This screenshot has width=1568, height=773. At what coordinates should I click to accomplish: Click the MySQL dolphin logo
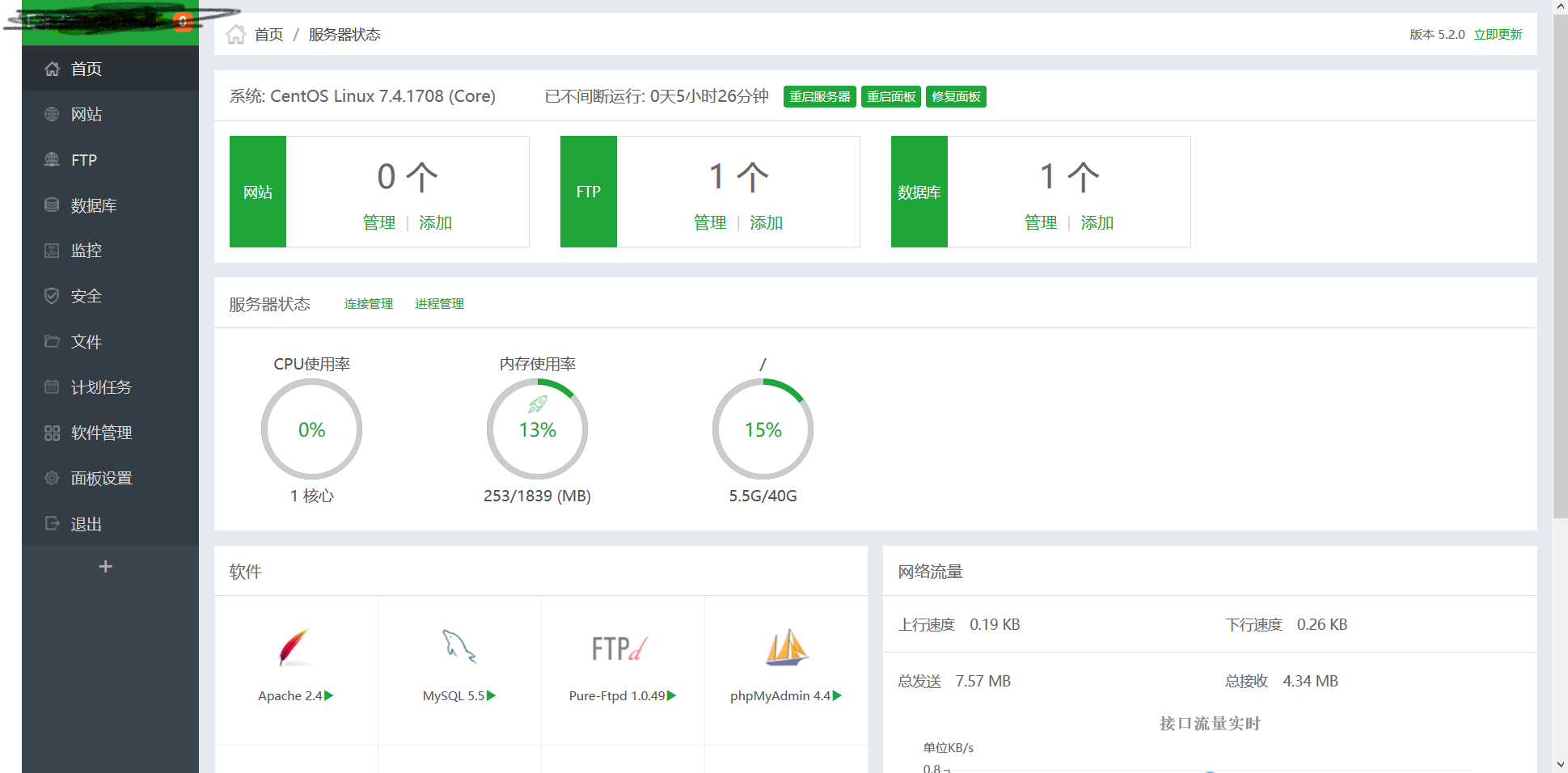(x=459, y=647)
